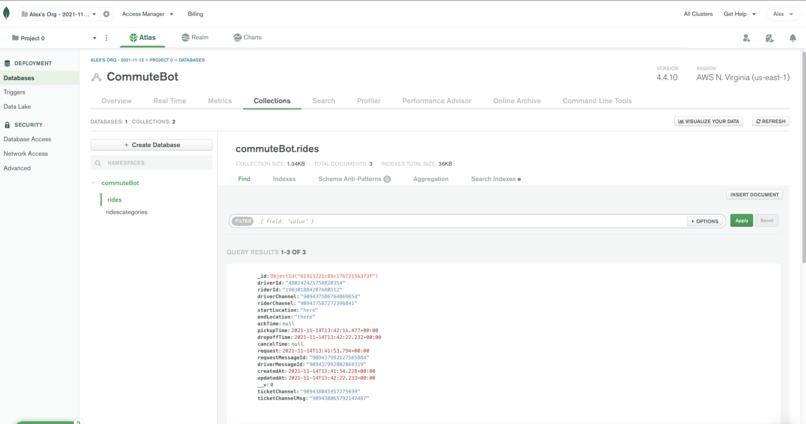
Task: Switch to Charts tab
Action: [248, 38]
